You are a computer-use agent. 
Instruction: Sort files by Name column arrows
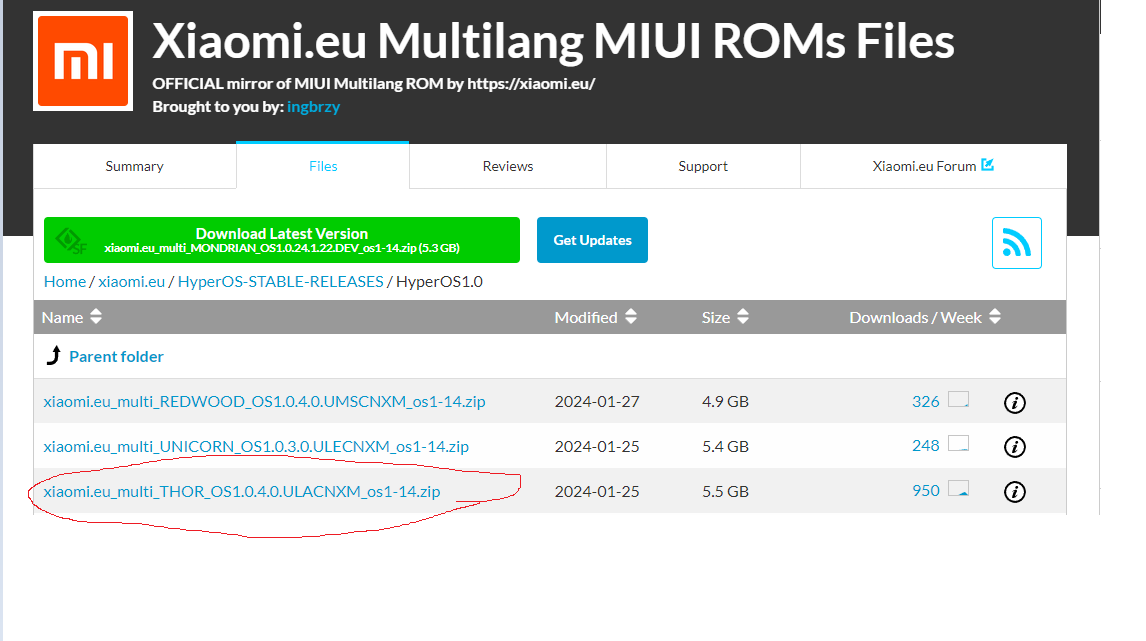pyautogui.click(x=96, y=317)
